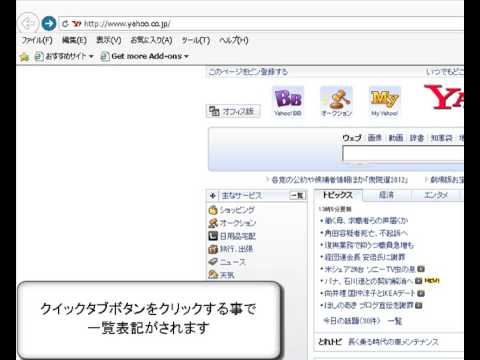Click the photo icon after ソニーTV headline
This screenshot has height=360, width=480.
coord(421,269)
